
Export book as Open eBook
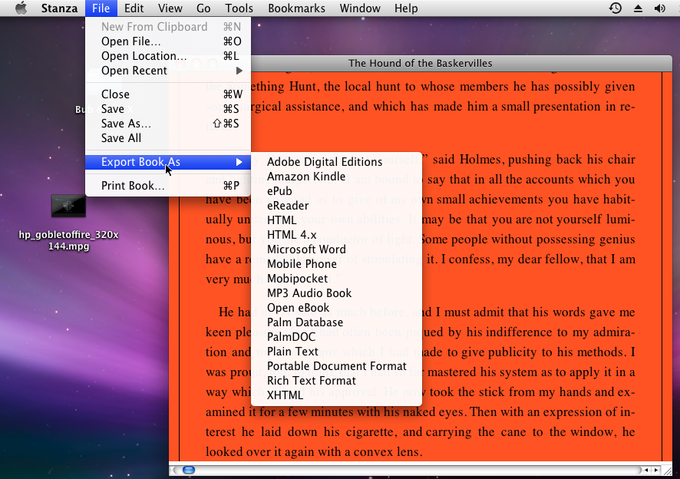(x=337, y=308)
